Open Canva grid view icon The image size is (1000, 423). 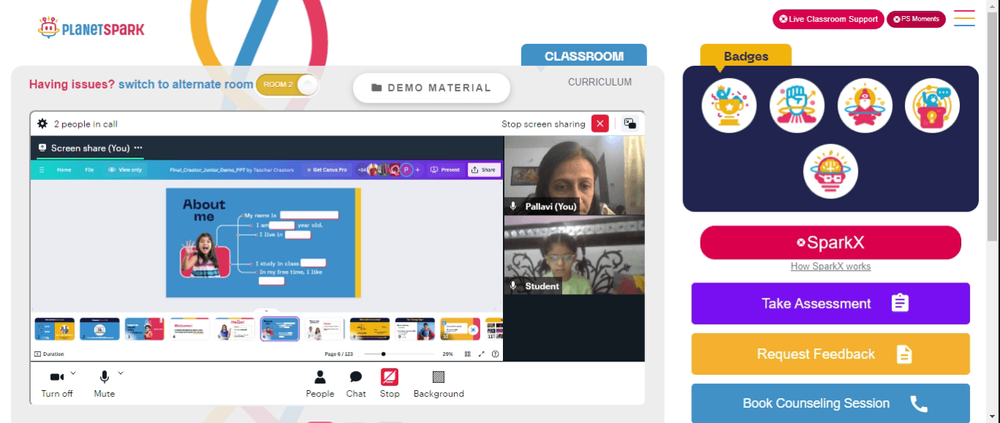click(x=467, y=353)
